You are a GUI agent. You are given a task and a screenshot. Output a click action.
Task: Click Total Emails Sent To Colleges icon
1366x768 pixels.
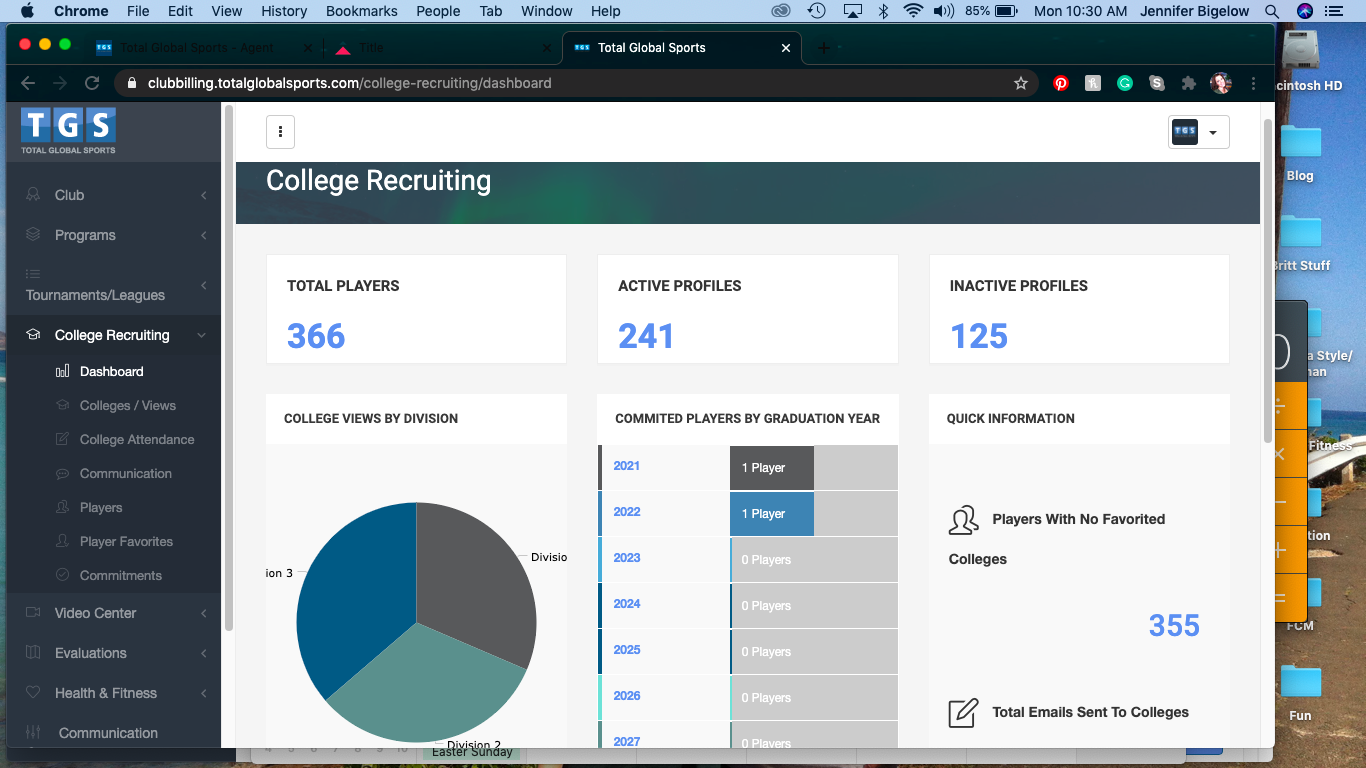coord(962,713)
